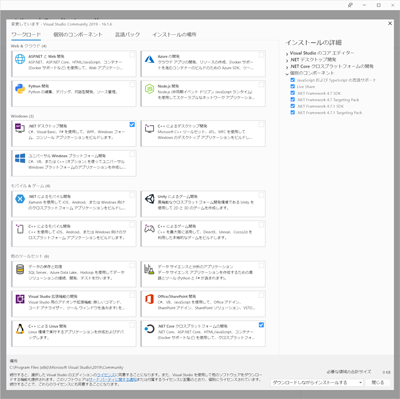Click the ASP.NET と Web 開発 globe icon
Screen dimensions: 400x399
click(x=20, y=59)
